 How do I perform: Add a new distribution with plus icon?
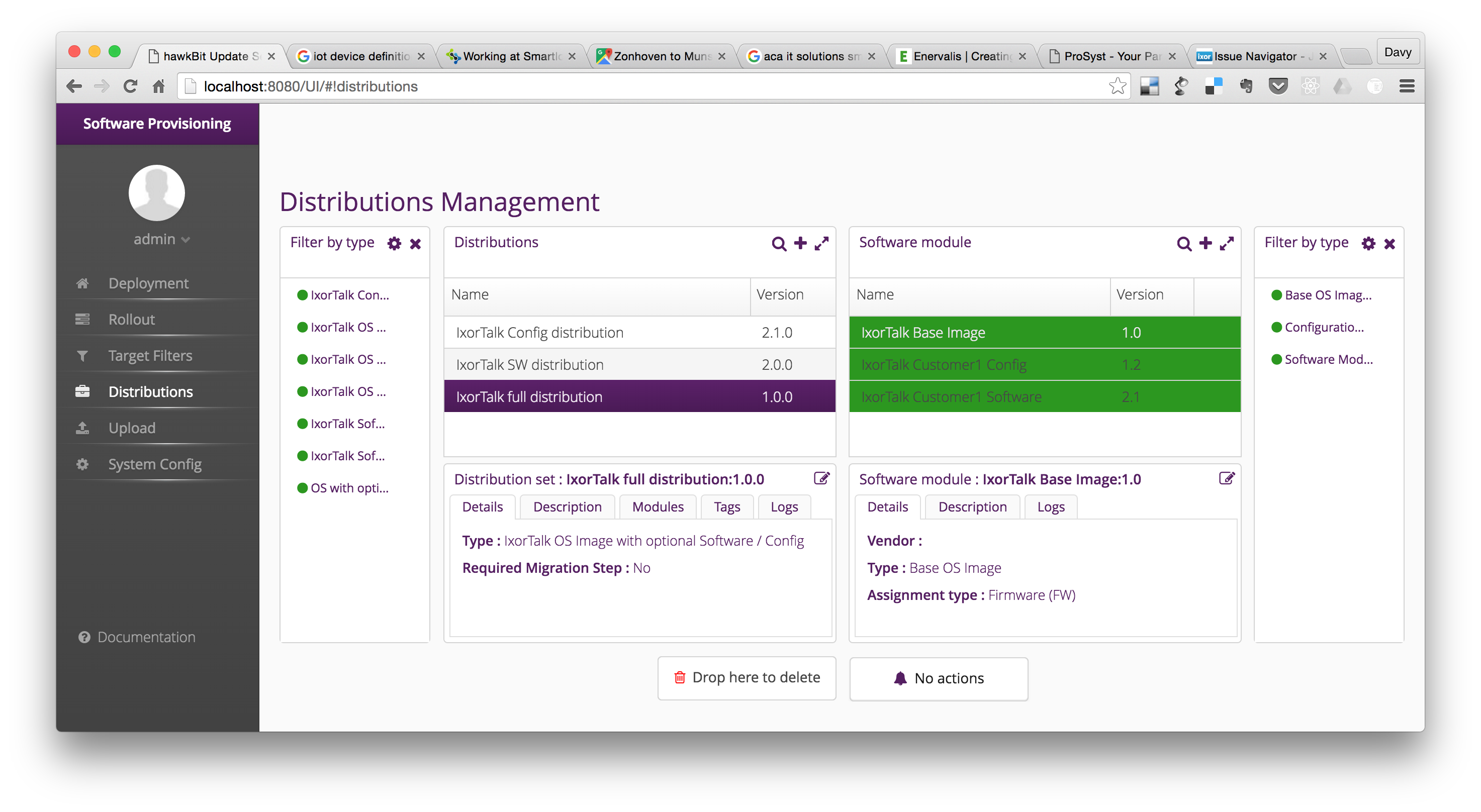[800, 243]
